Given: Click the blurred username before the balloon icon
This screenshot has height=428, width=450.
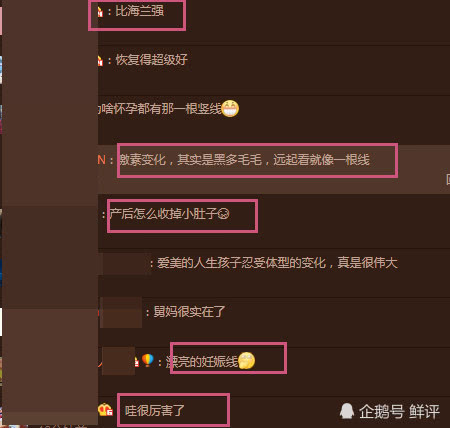Looking at the screenshot, I should click(x=118, y=361).
